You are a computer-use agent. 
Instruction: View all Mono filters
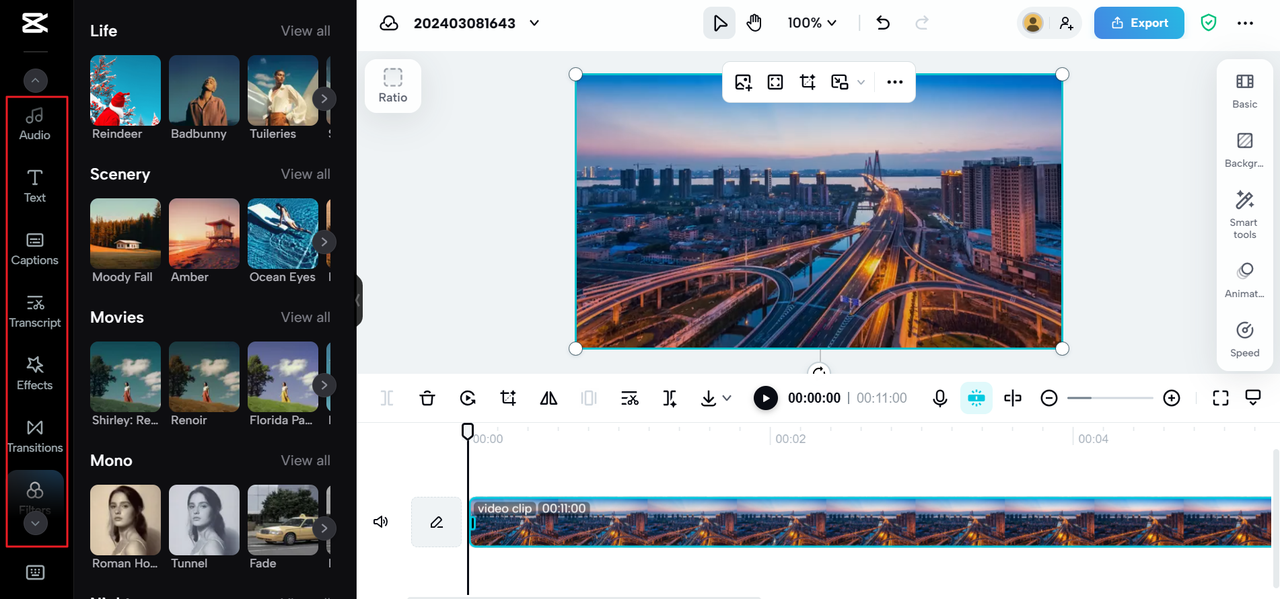305,460
